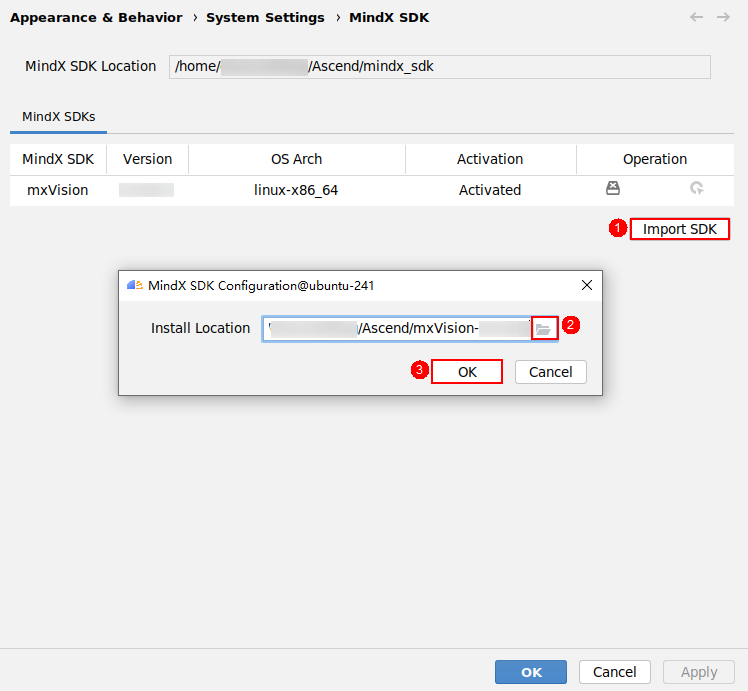Viewport: 748px width, 691px height.
Task: Confirm the MindX SDK Configuration dialog with OK
Action: (467, 371)
